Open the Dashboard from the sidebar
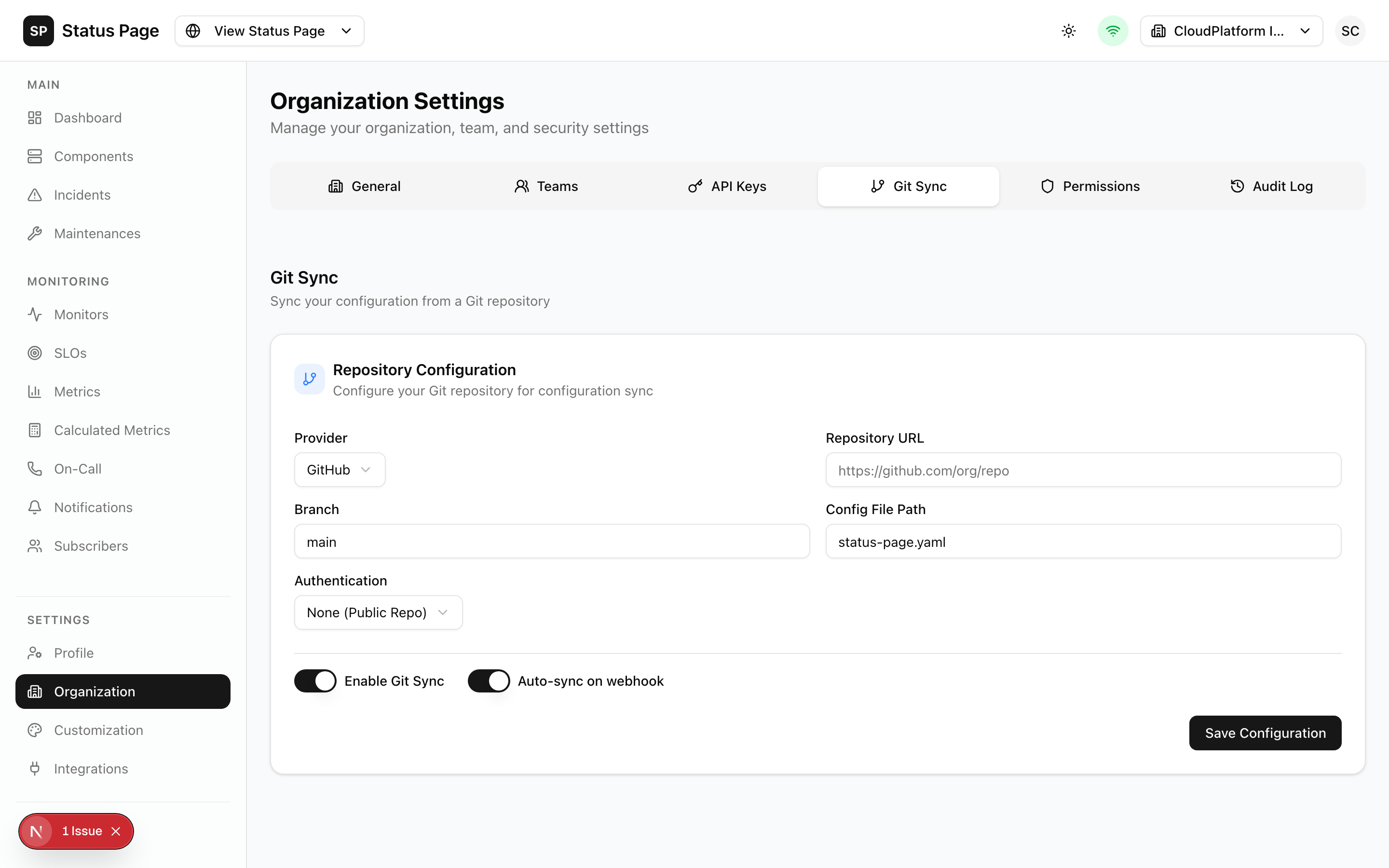The height and width of the screenshot is (868, 1389). tap(87, 117)
